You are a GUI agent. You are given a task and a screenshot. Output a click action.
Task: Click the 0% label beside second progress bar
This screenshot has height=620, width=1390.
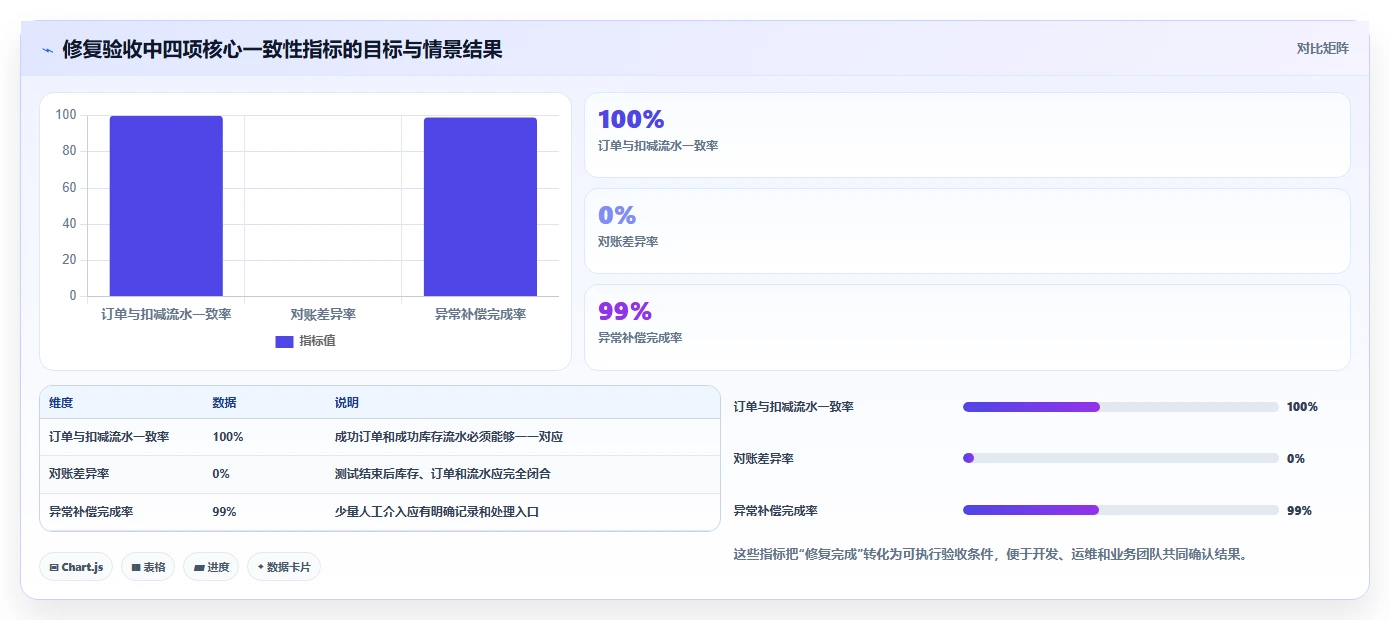(1296, 459)
